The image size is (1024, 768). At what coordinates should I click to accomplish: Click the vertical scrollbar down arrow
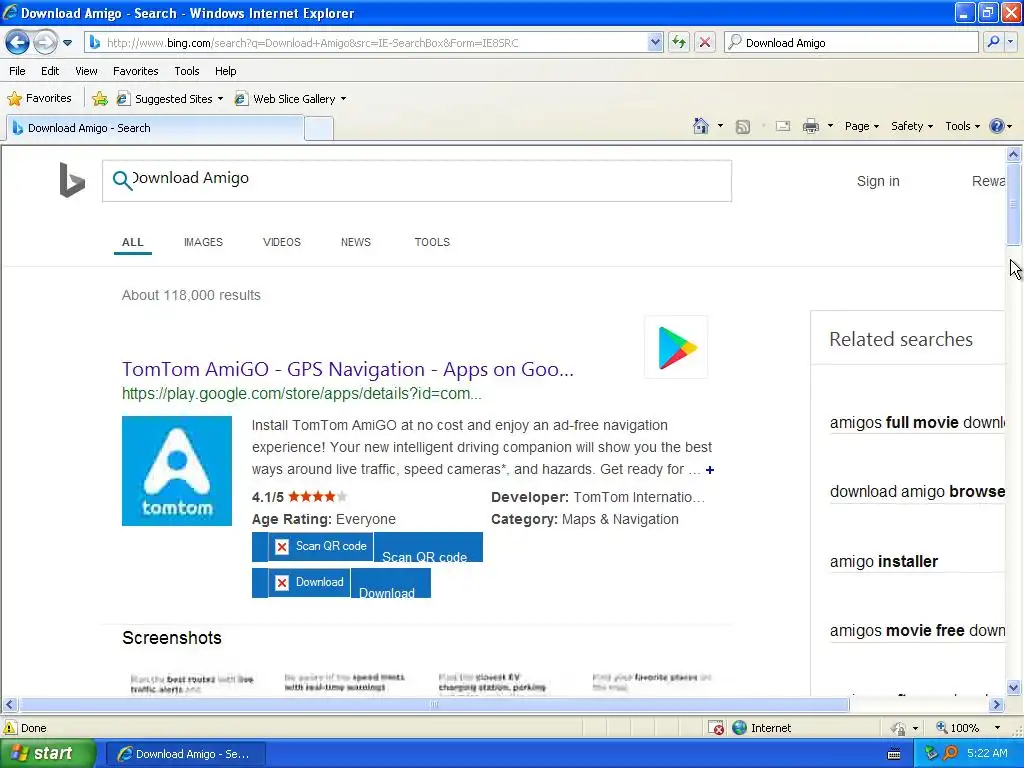(1014, 687)
